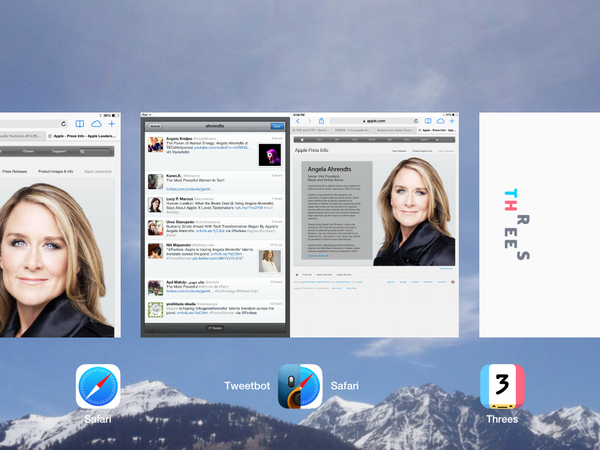The width and height of the screenshot is (600, 450).
Task: Click the Apple logo in middle Safari nav bar
Action: point(302,140)
